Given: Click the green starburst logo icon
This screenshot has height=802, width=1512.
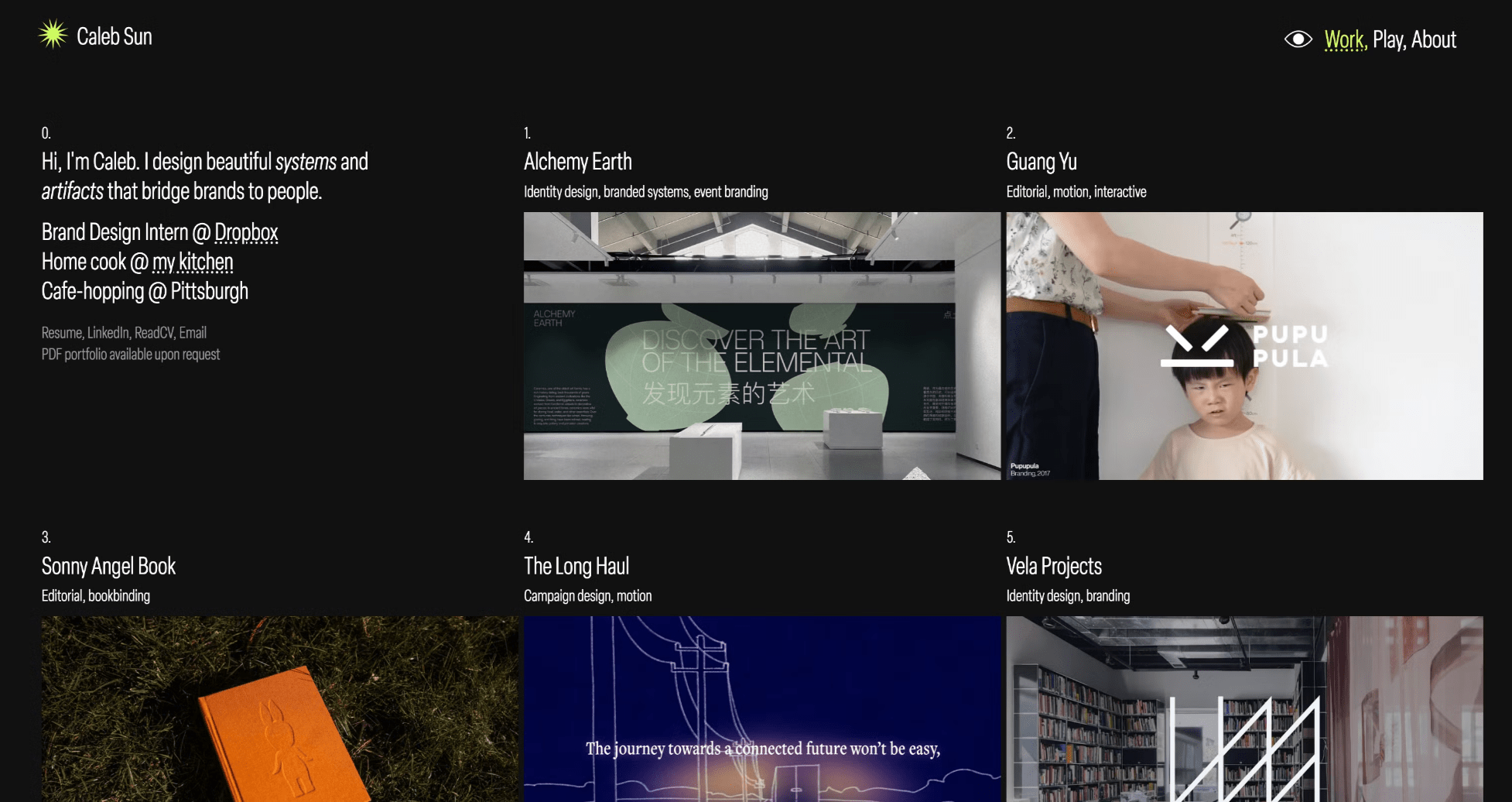Looking at the screenshot, I should (53, 35).
